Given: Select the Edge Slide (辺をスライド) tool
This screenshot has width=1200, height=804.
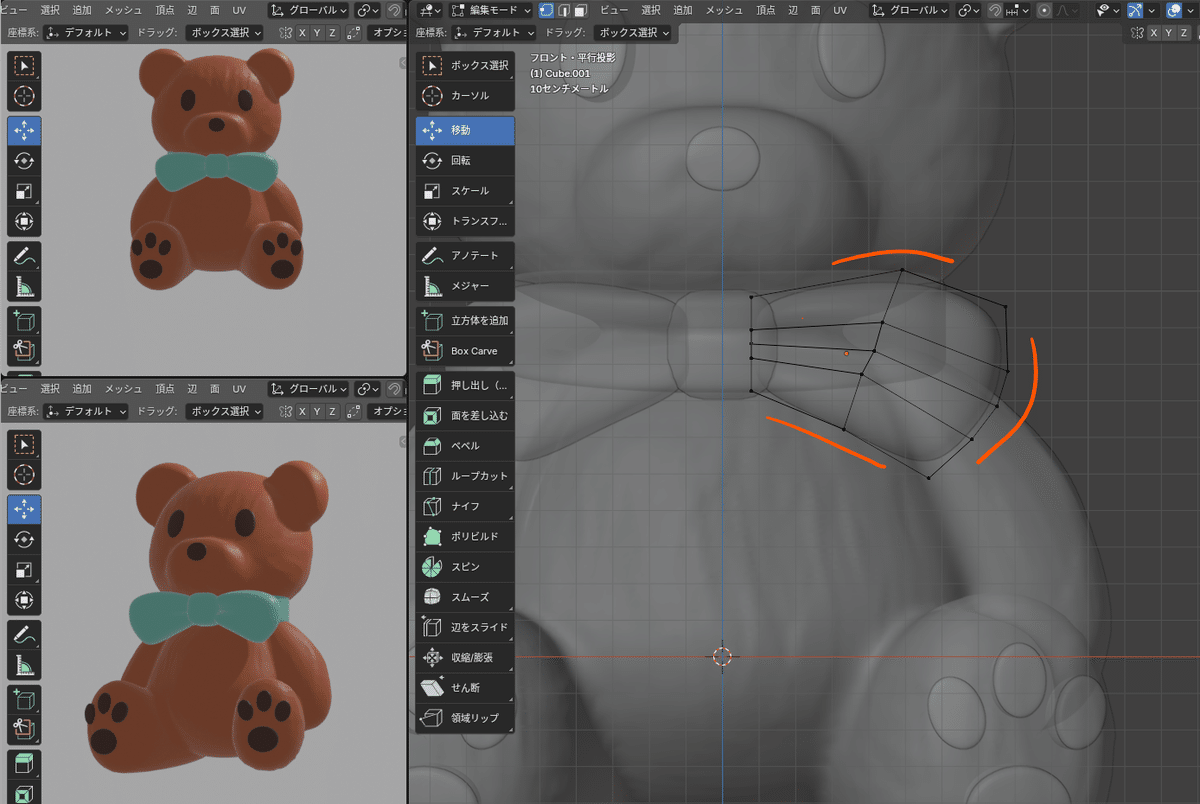Looking at the screenshot, I should pyautogui.click(x=465, y=627).
